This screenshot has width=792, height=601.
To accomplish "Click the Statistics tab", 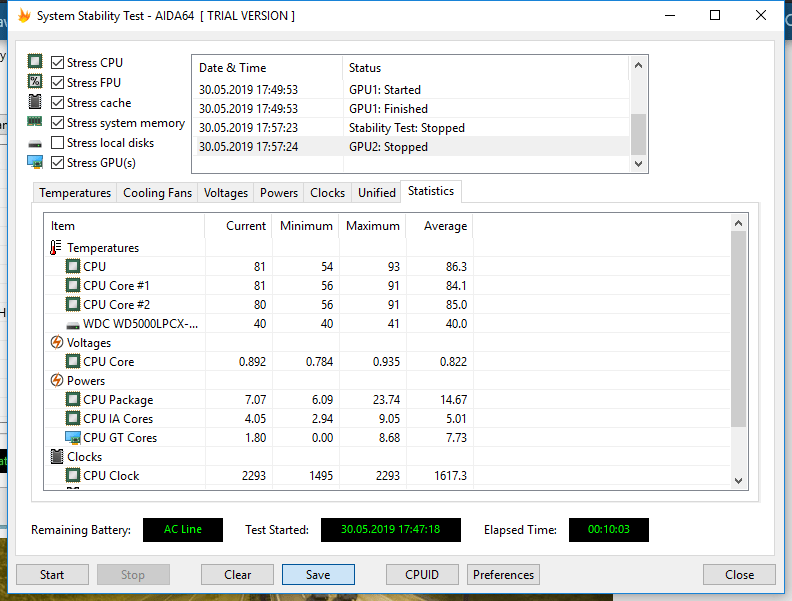I will pyautogui.click(x=431, y=191).
